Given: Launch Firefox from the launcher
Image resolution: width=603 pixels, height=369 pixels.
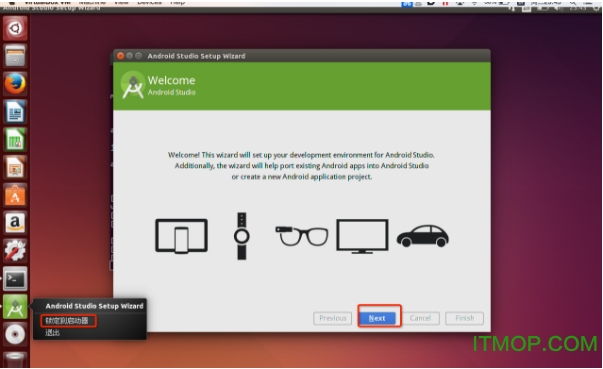Looking at the screenshot, I should pos(15,83).
